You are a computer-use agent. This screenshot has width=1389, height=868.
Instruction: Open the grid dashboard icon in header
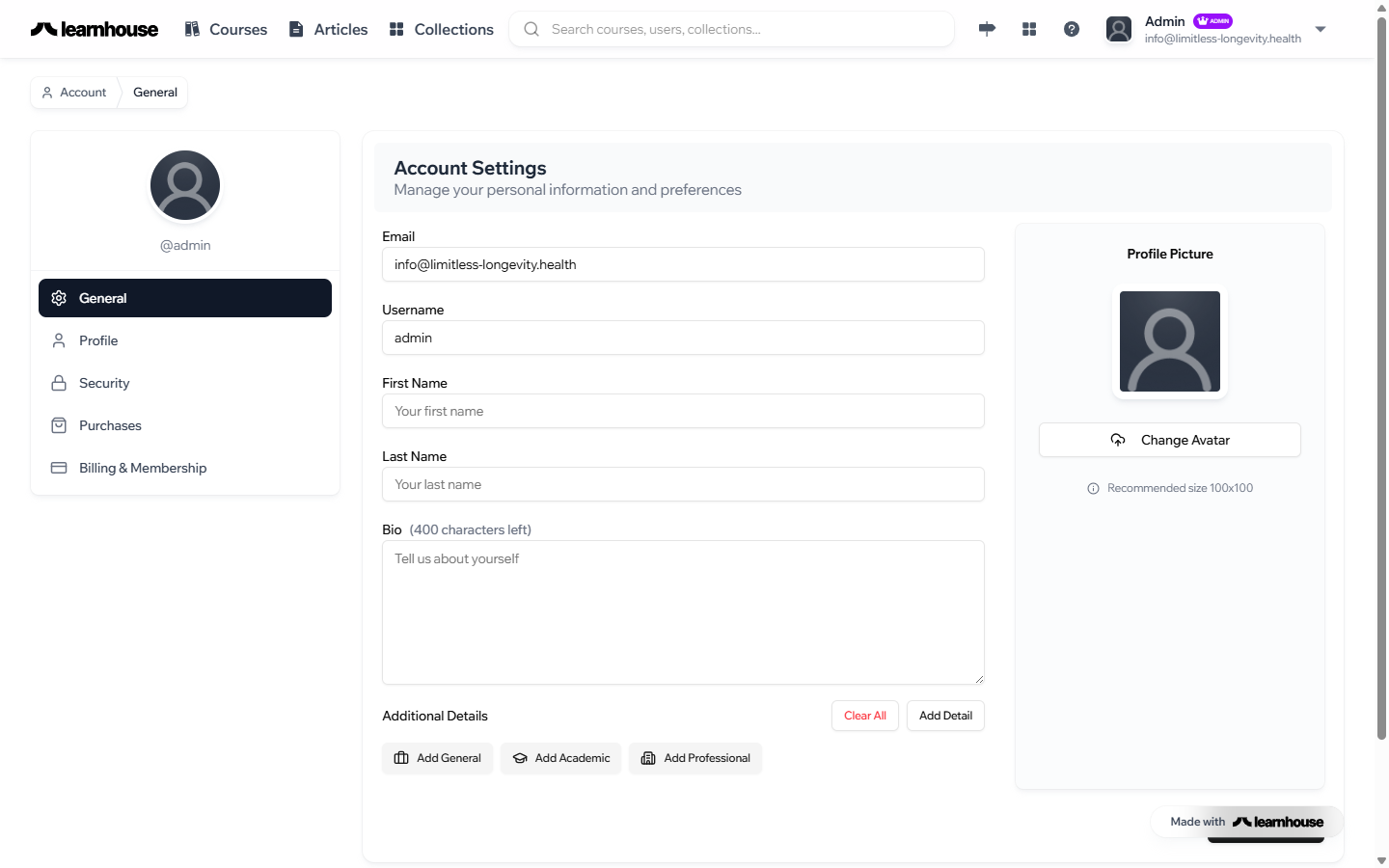tap(1029, 29)
